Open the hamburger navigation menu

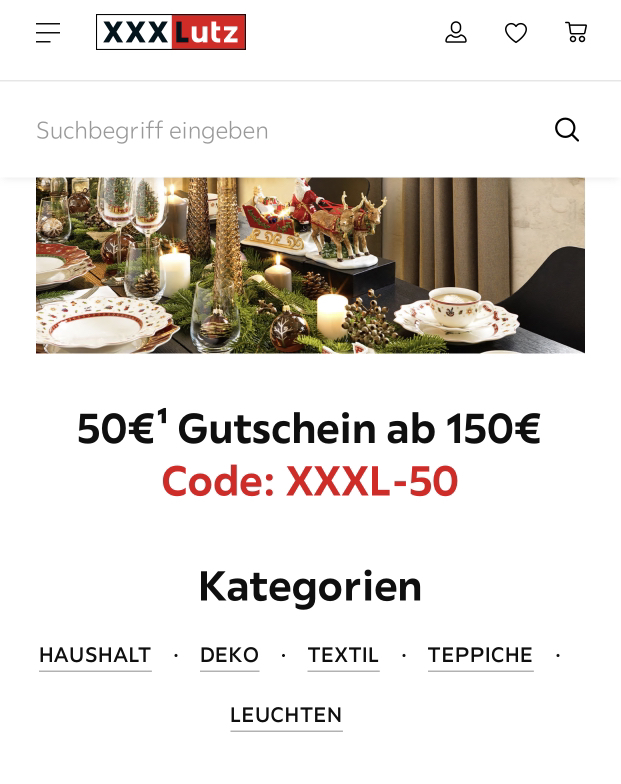[x=48, y=32]
